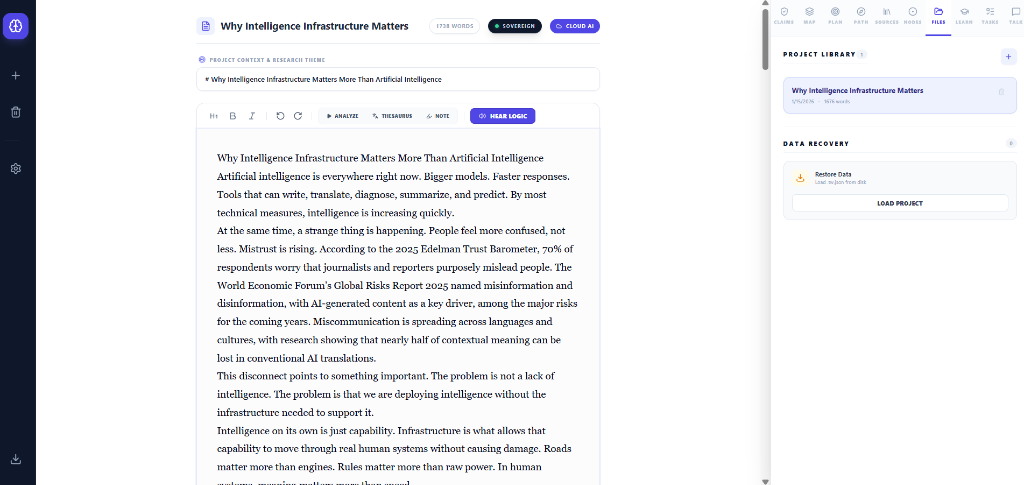Click the trash icon in left sidebar

16,112
